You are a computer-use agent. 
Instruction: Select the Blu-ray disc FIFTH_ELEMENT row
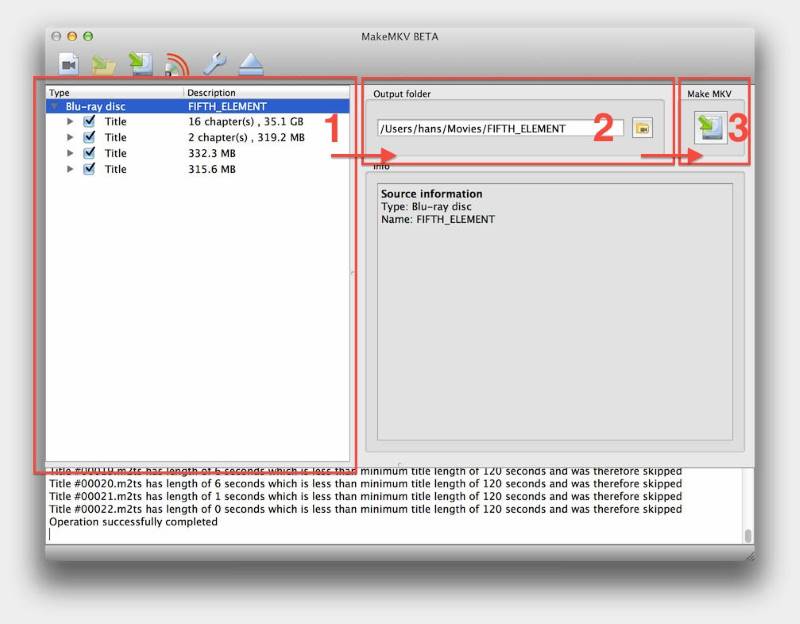[x=198, y=106]
